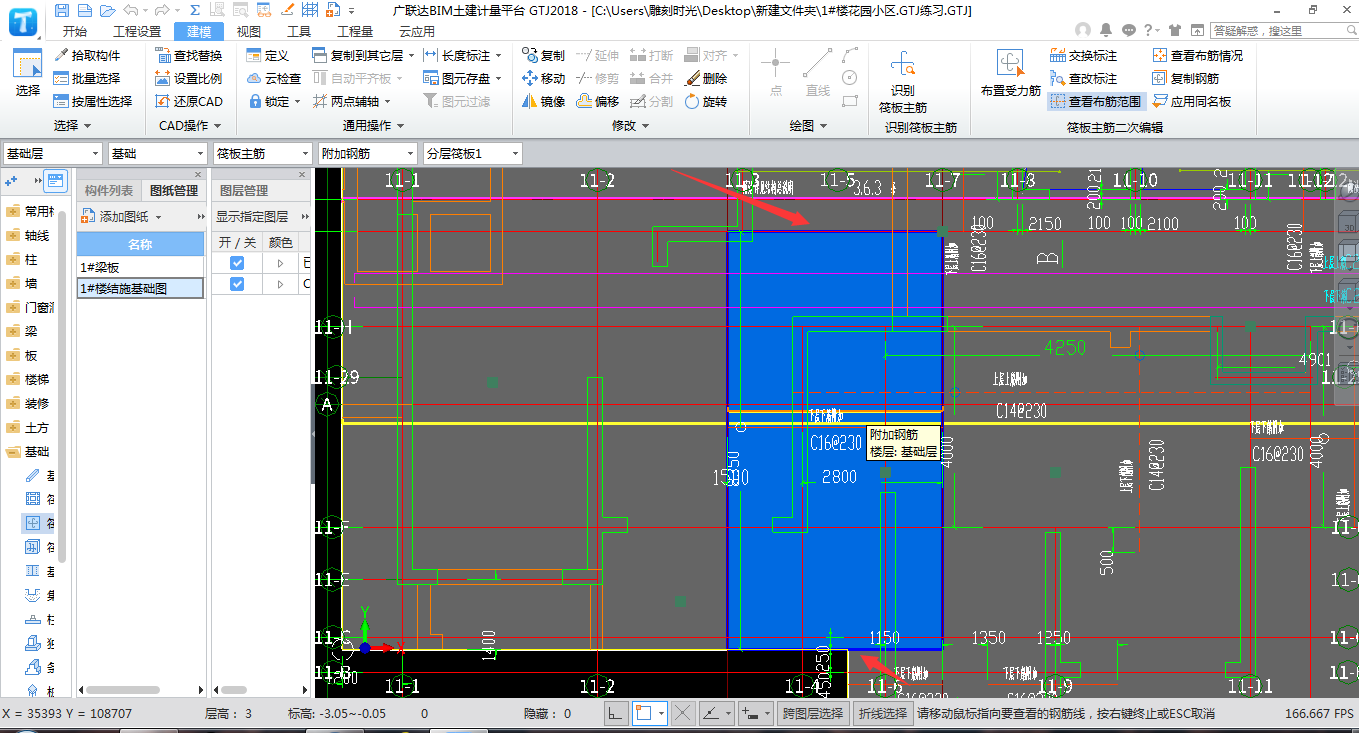1359x733 pixels.
Task: Click the undo arrow icon
Action: pos(131,10)
